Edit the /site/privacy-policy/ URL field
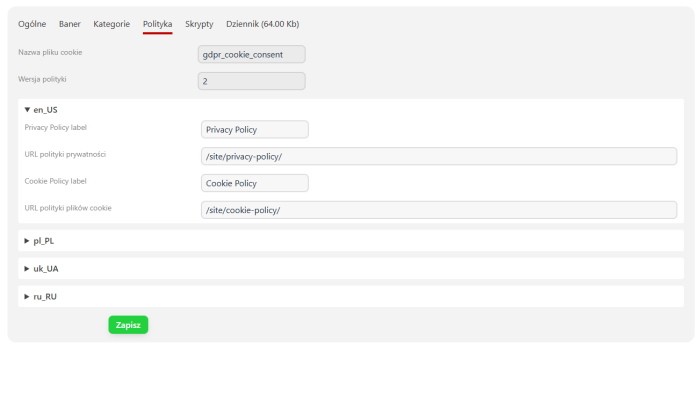 pos(438,156)
